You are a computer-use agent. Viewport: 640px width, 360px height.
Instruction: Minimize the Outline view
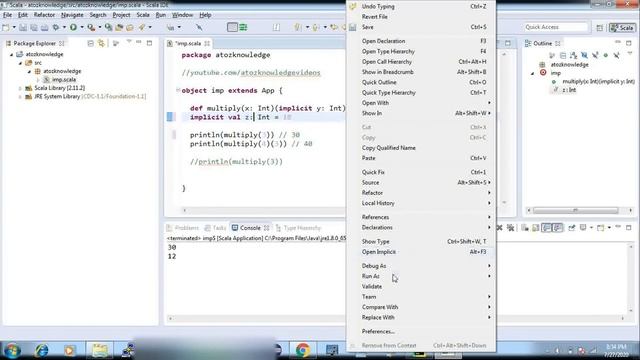[x=618, y=43]
